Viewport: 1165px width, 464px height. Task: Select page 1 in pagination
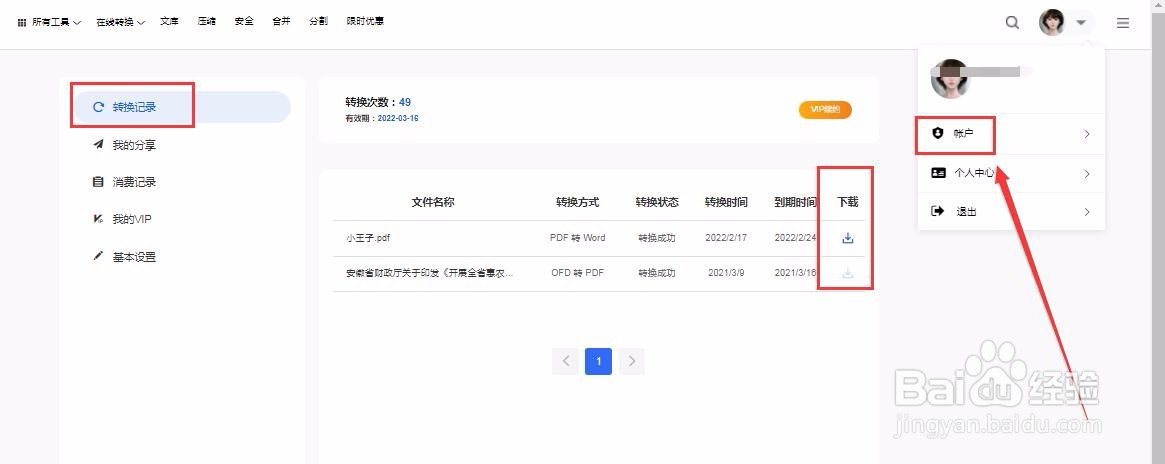598,361
